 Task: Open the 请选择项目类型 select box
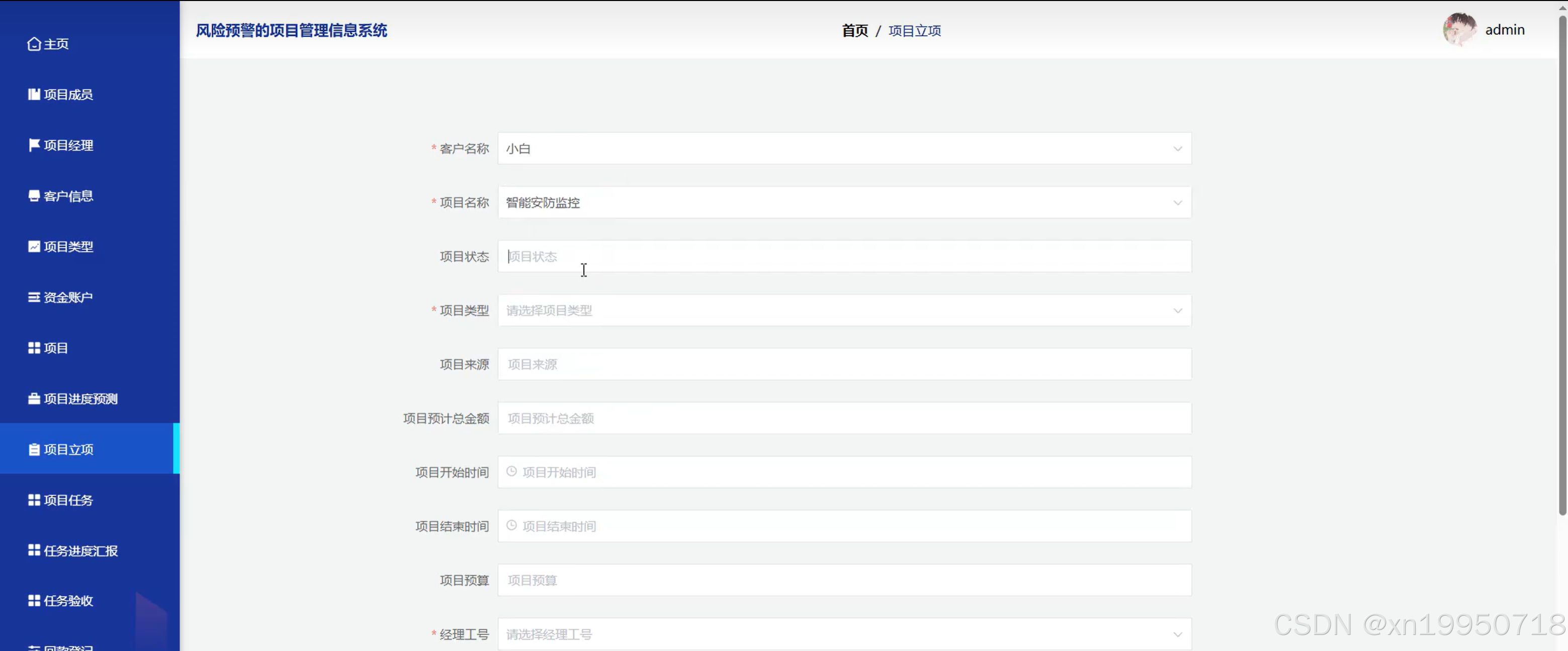[844, 310]
